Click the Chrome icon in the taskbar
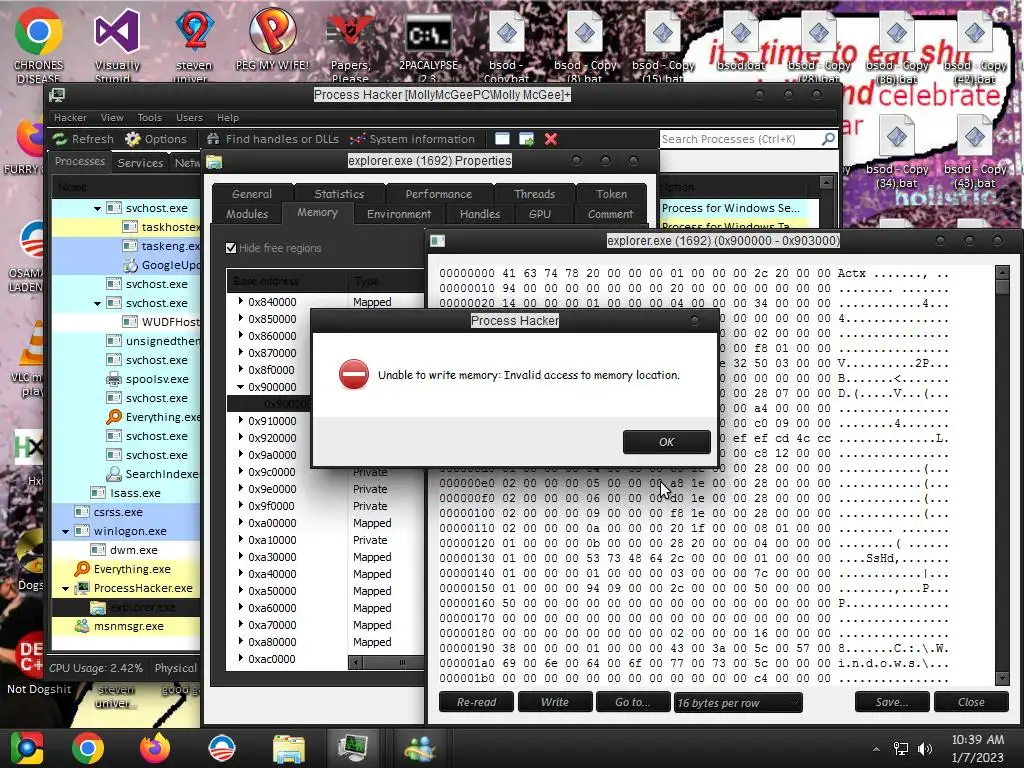Screen dimensions: 1024x768 click(x=88, y=748)
